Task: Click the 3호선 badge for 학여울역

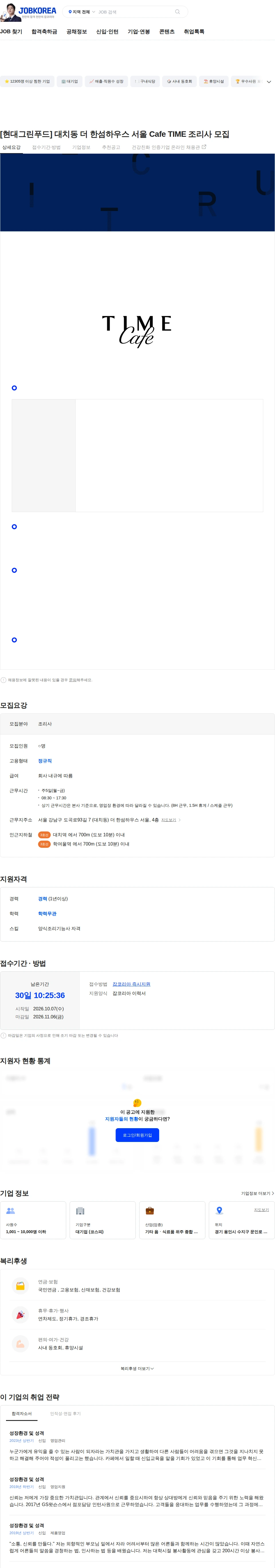Action: 44,844
